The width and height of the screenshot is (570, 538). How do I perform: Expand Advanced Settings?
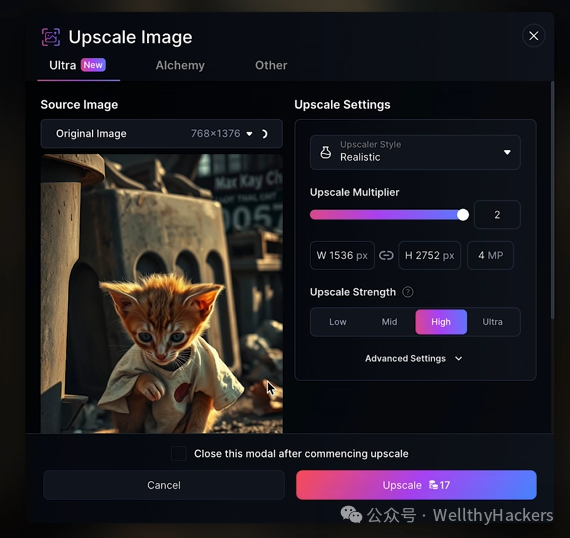[414, 358]
